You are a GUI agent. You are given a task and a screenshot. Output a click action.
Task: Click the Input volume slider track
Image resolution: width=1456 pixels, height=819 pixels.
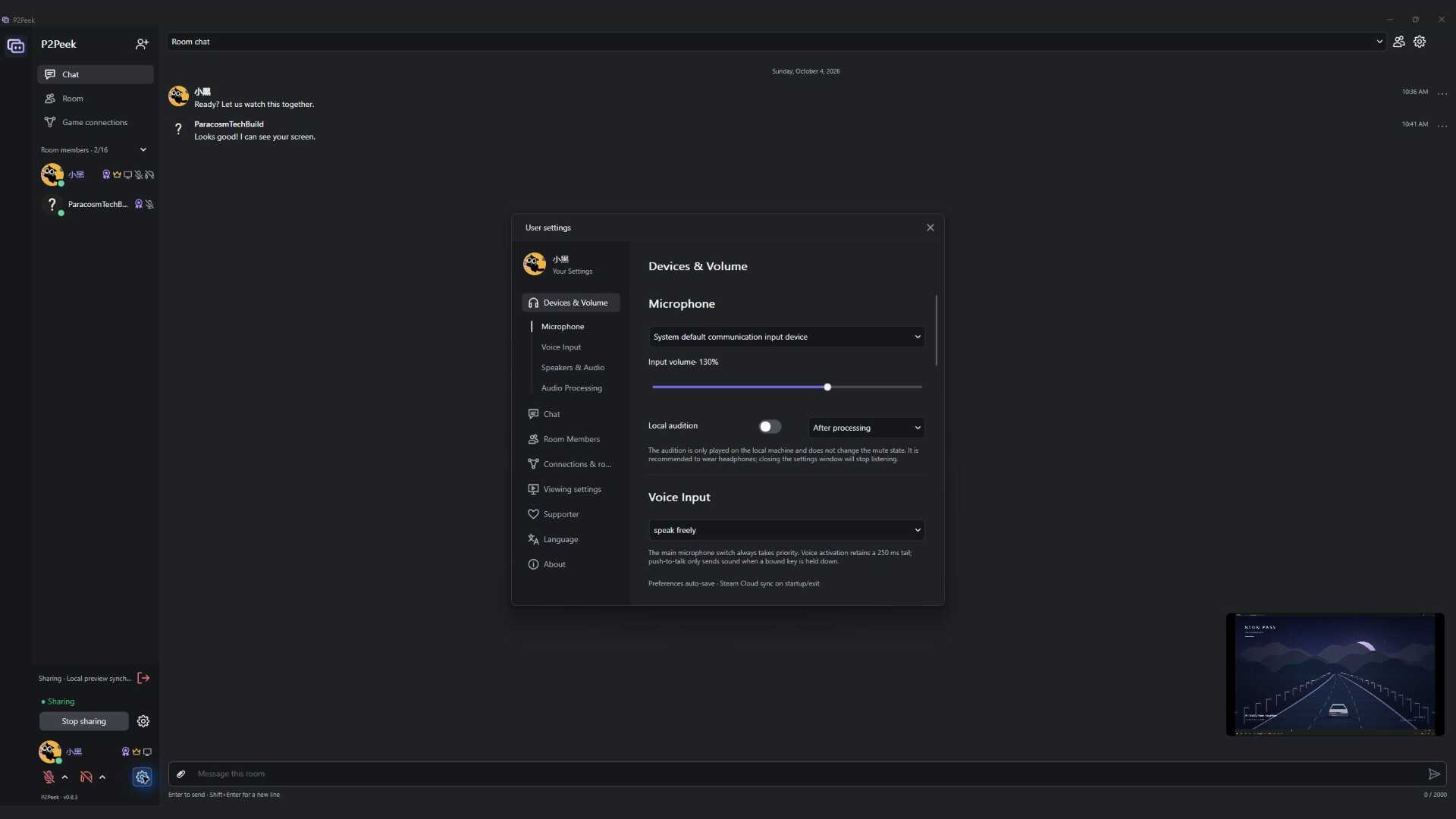coord(786,387)
